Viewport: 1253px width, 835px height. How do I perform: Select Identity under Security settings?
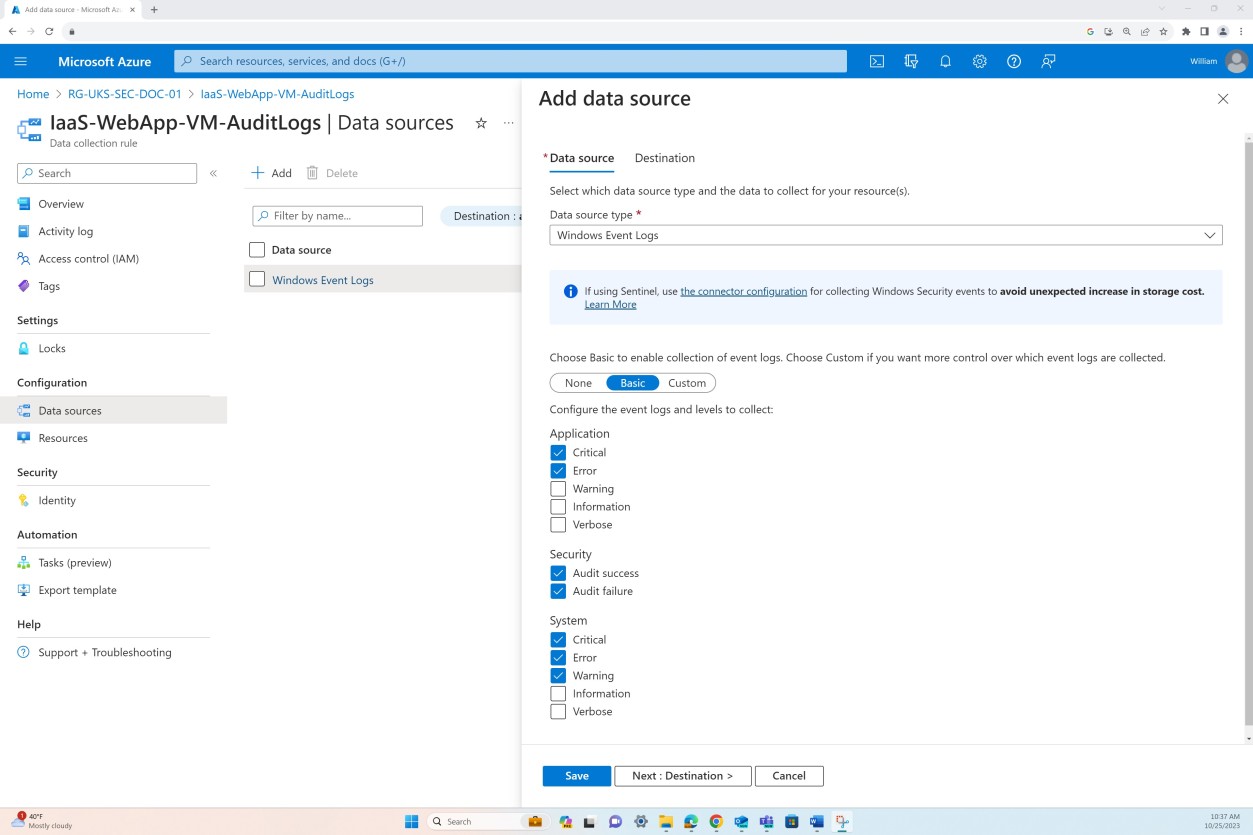57,500
